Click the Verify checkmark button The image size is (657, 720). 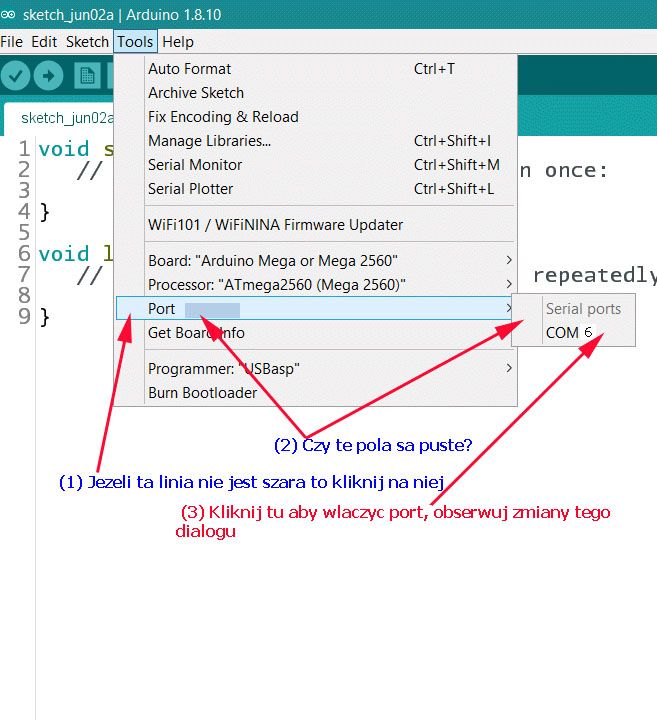click(x=15, y=76)
